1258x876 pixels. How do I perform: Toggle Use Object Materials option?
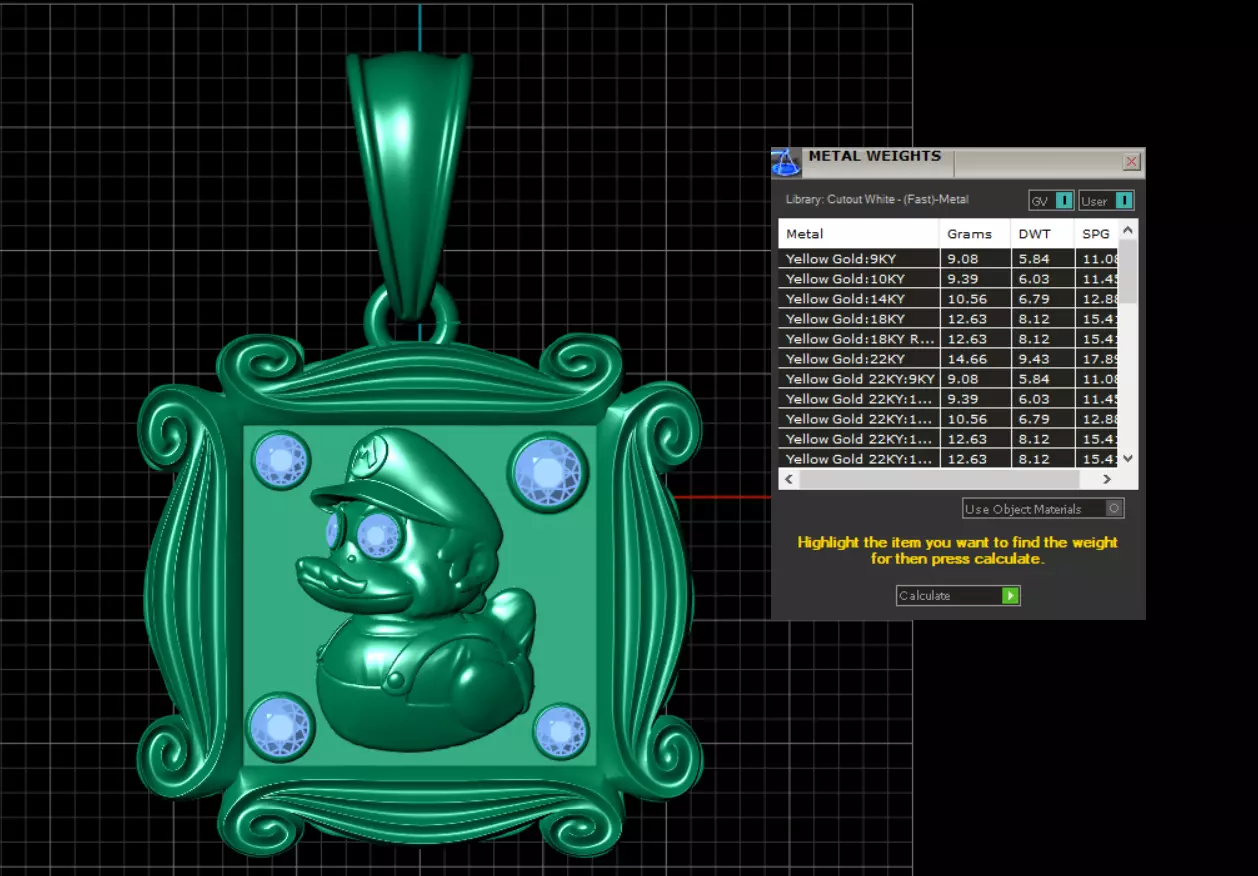(x=1043, y=509)
